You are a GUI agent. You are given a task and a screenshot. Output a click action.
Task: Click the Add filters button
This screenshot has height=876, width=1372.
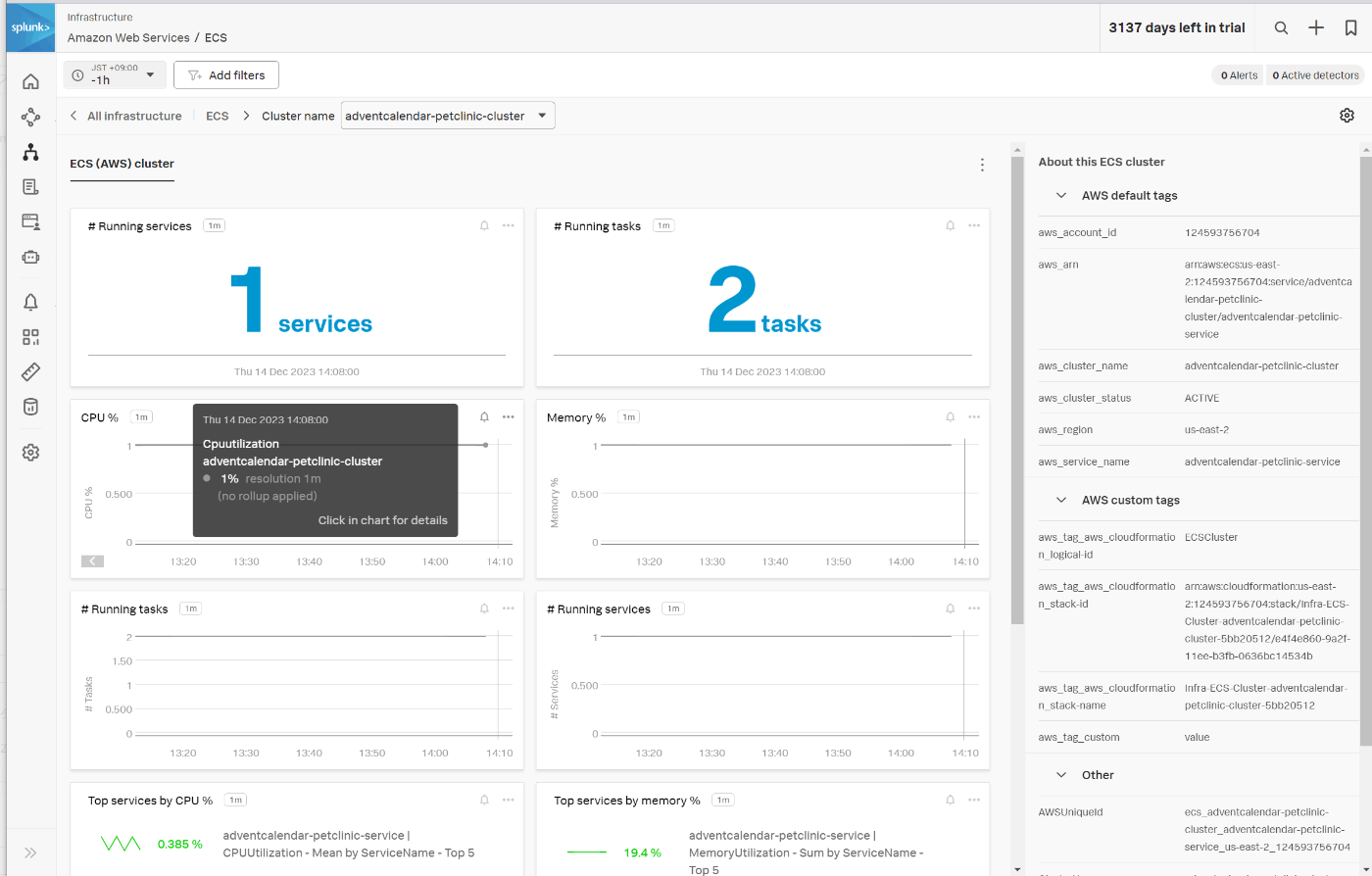[x=226, y=74]
